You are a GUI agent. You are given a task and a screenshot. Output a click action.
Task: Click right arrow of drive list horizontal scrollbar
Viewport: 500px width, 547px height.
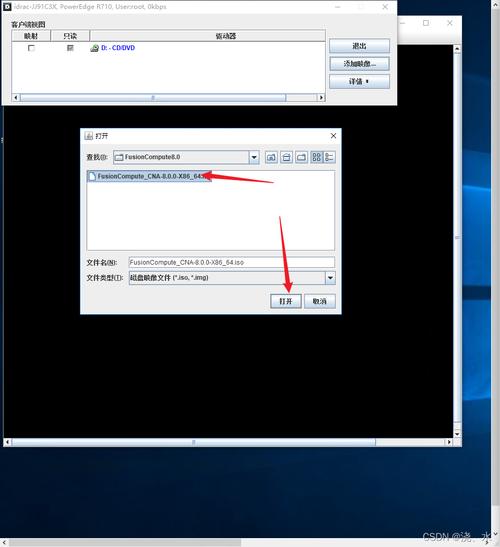[321, 98]
